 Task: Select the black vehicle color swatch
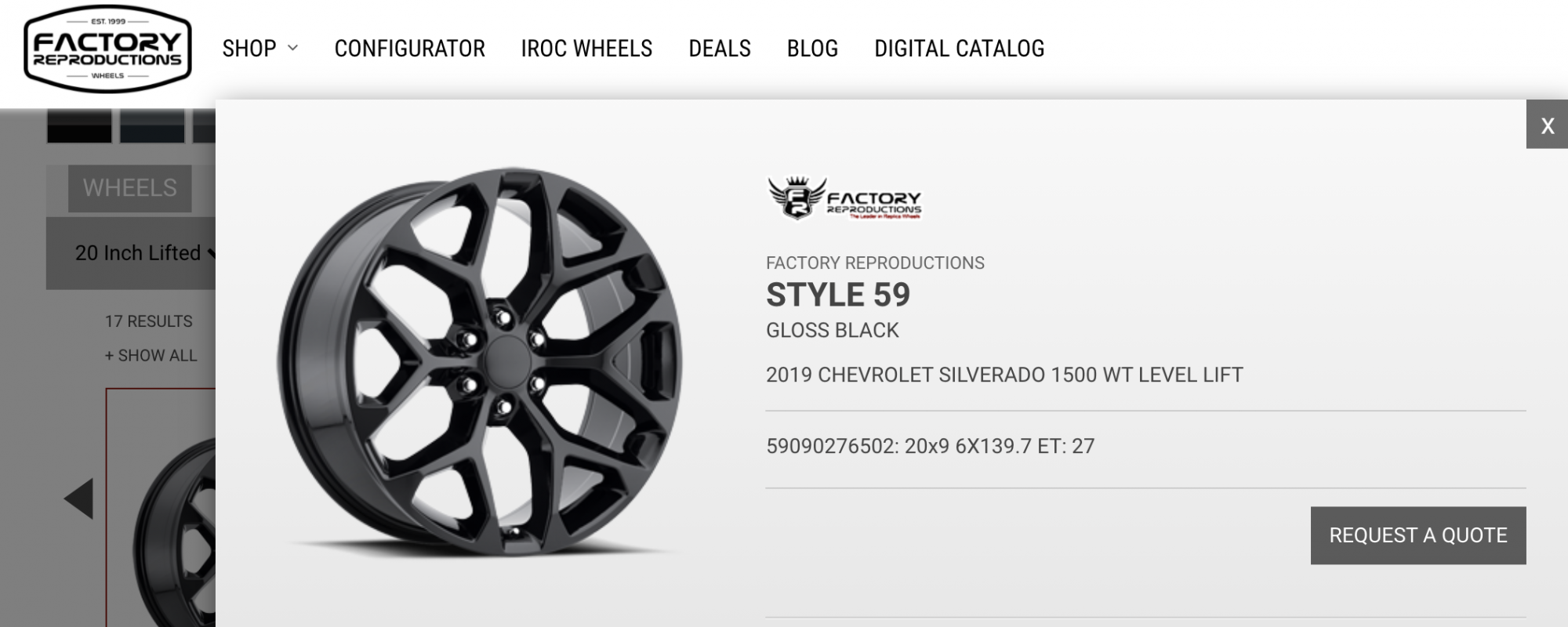point(79,127)
